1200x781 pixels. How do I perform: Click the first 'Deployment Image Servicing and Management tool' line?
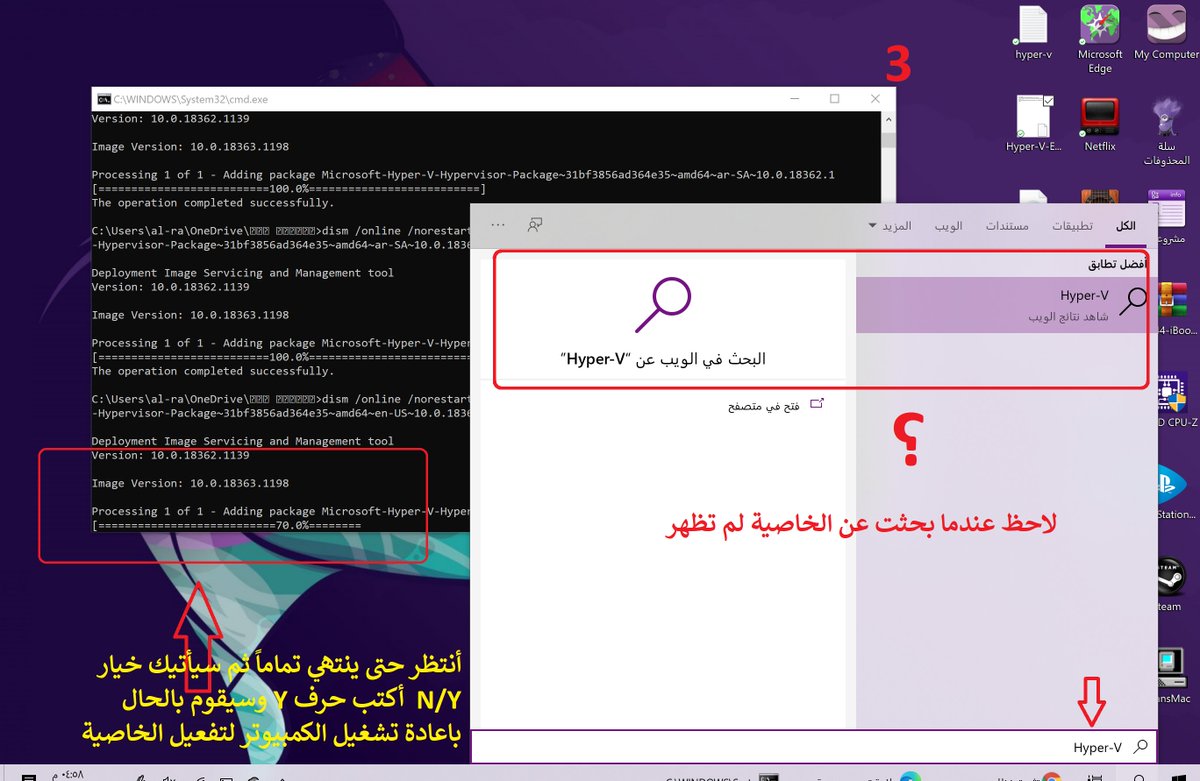click(243, 273)
